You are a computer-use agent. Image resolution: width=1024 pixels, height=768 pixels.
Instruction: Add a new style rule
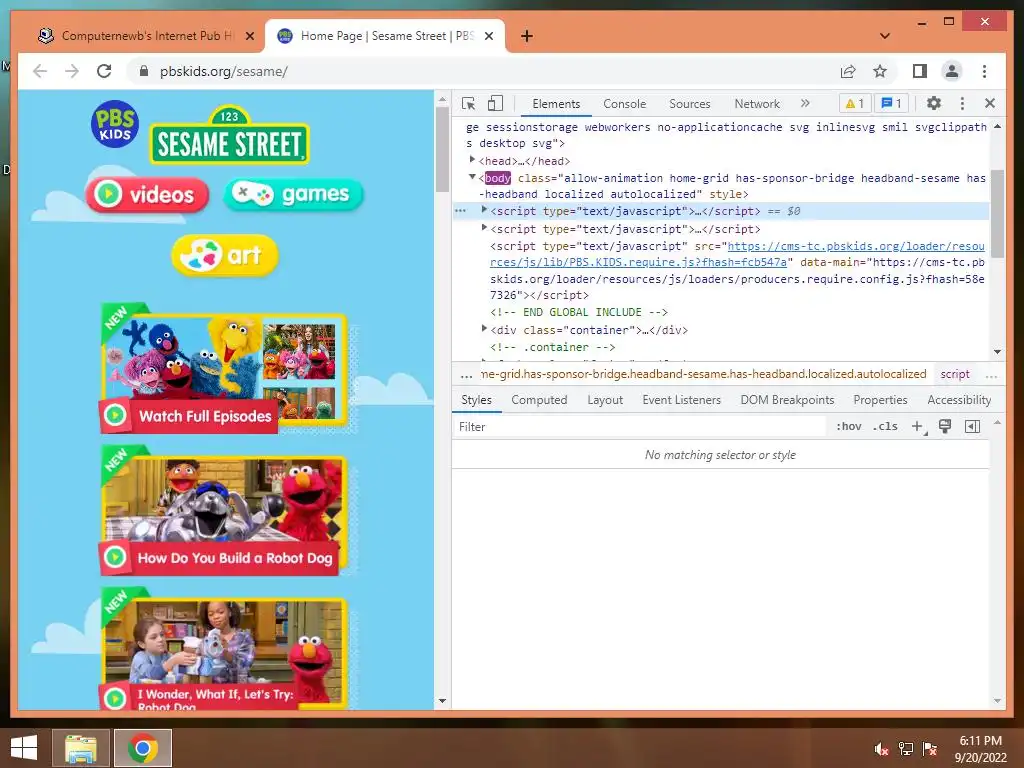pos(918,426)
